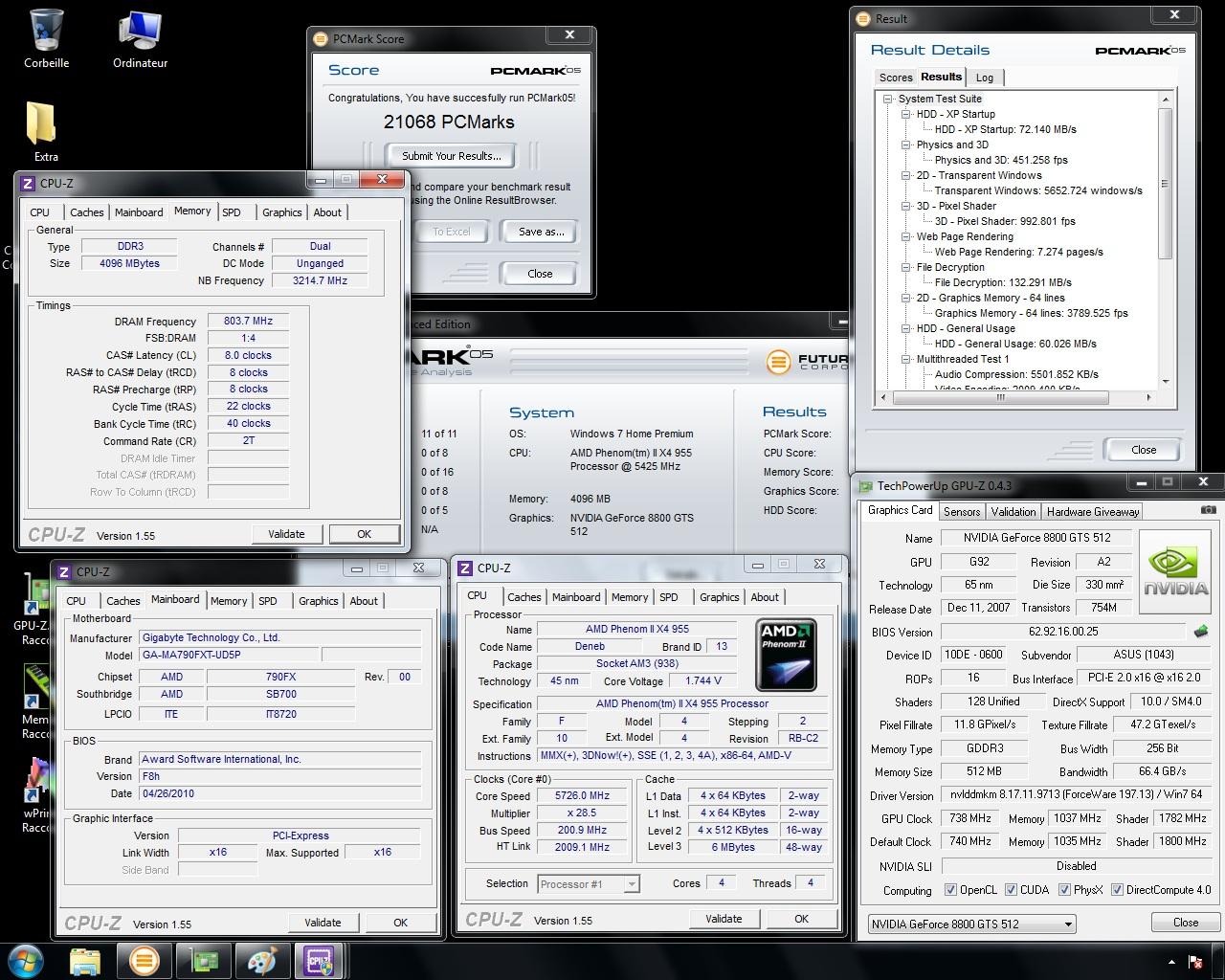Collapse the File Decryption node

pos(905,267)
